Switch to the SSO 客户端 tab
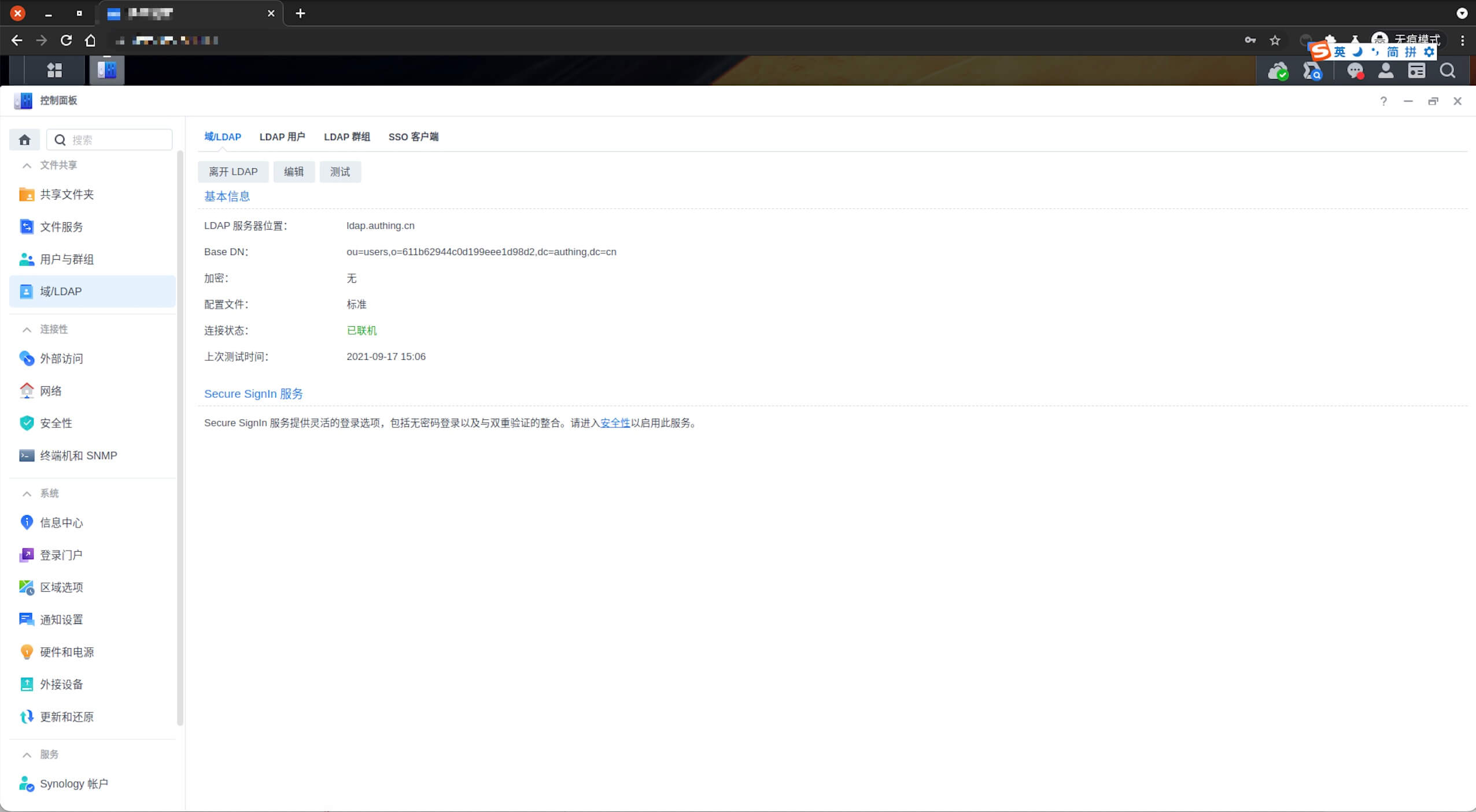 tap(414, 137)
